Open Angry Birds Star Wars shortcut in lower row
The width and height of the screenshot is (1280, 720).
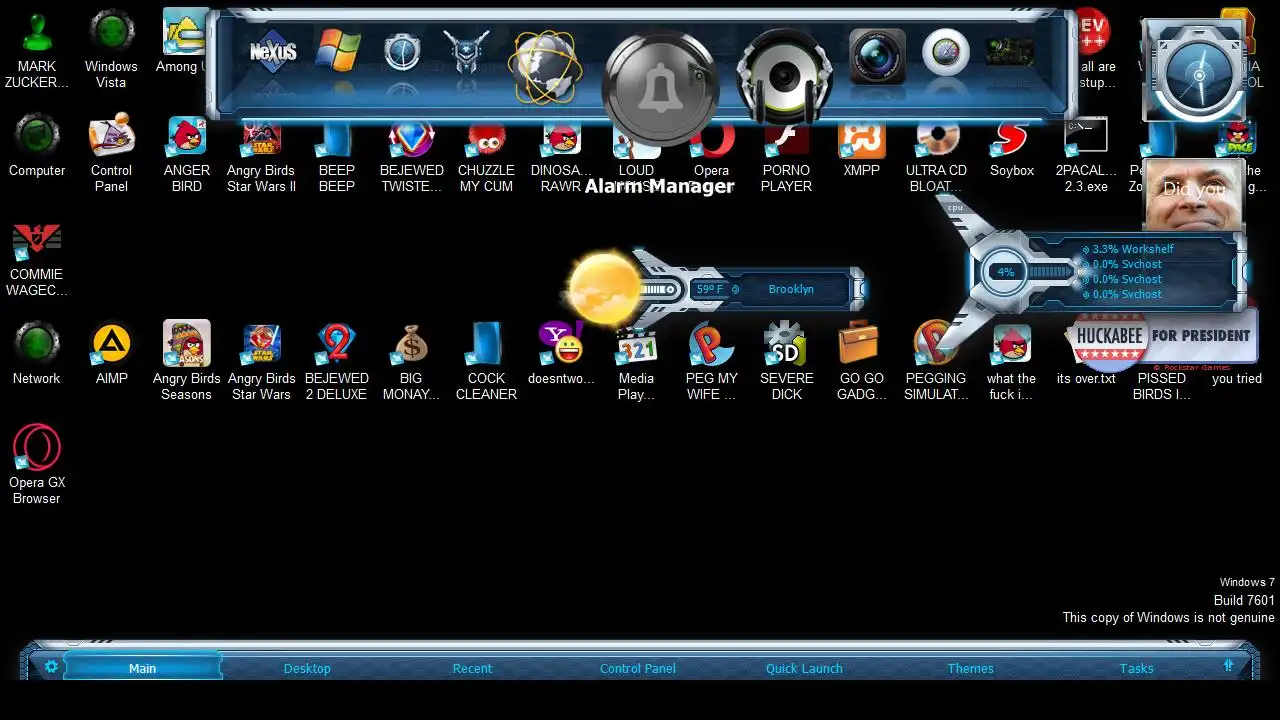click(x=261, y=361)
